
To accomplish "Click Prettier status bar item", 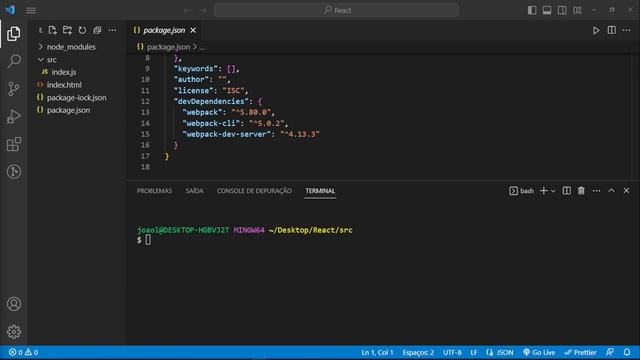I will 580,352.
